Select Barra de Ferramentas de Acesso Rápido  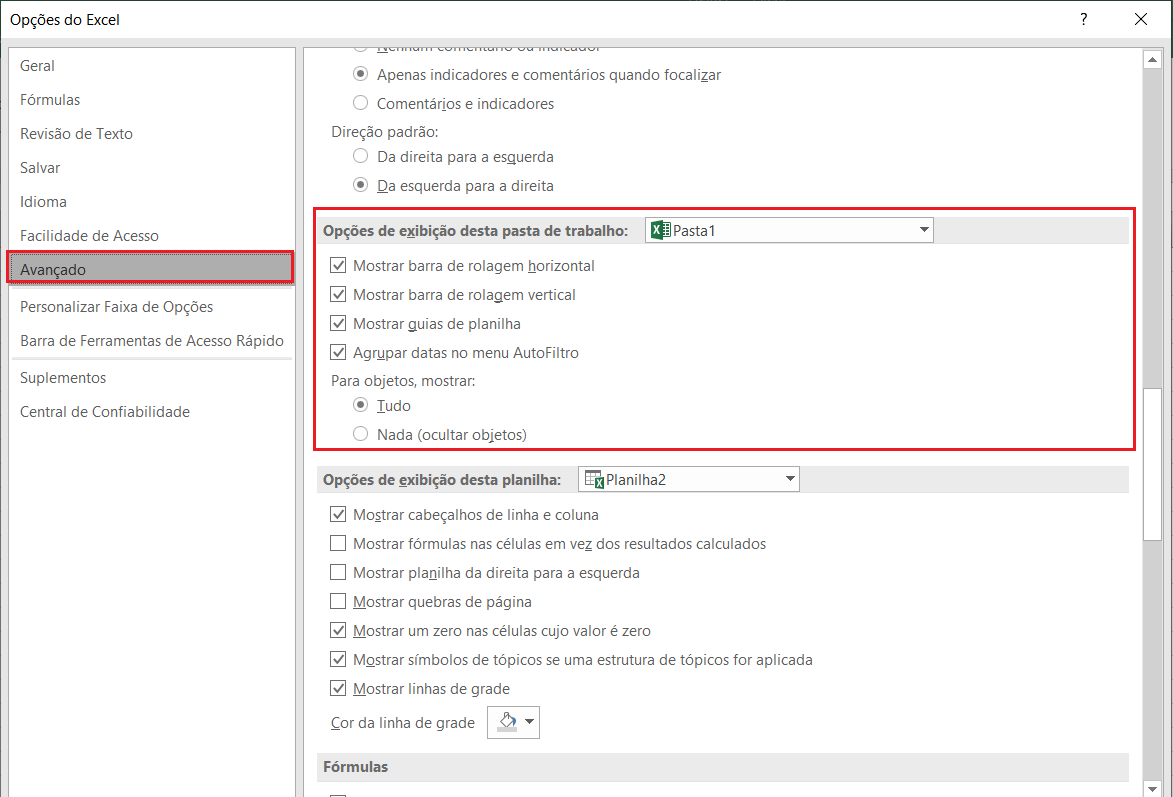(x=152, y=341)
